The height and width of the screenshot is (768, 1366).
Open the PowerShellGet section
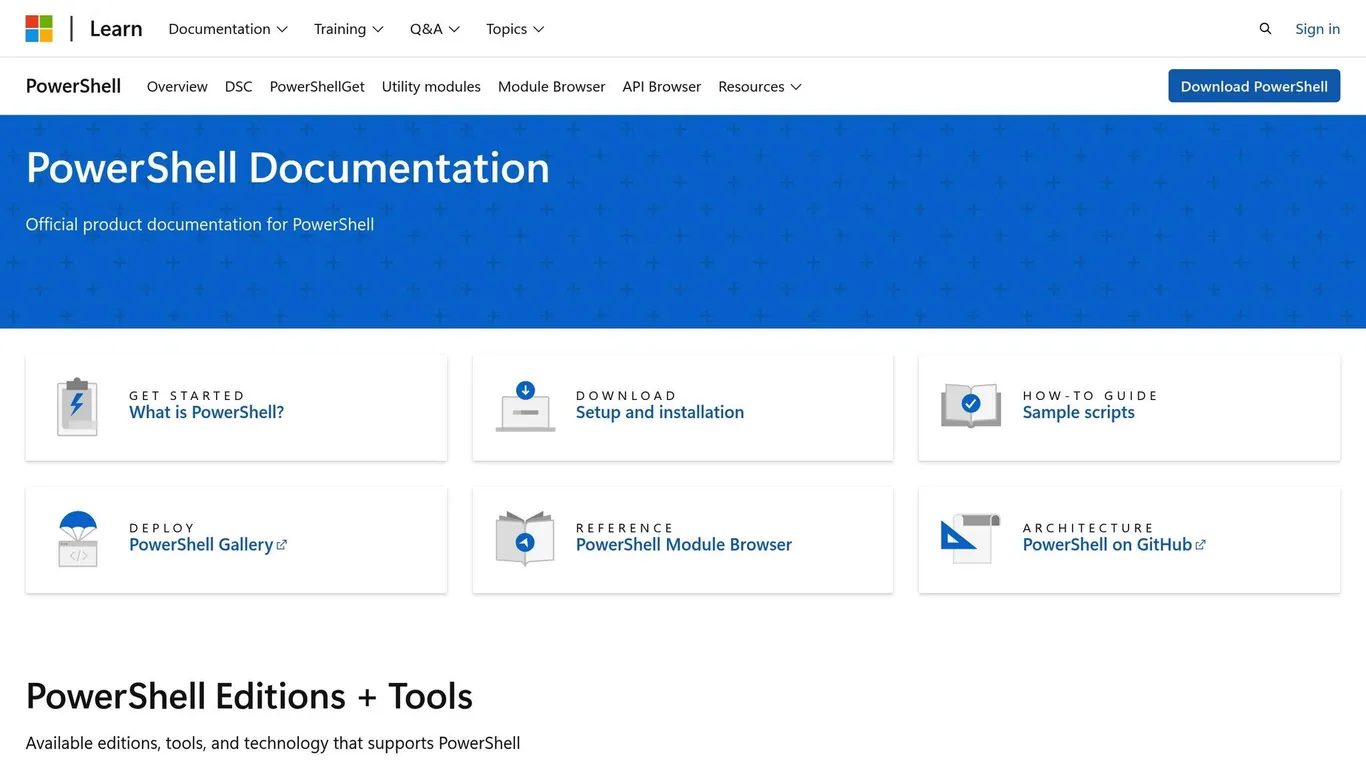(317, 87)
